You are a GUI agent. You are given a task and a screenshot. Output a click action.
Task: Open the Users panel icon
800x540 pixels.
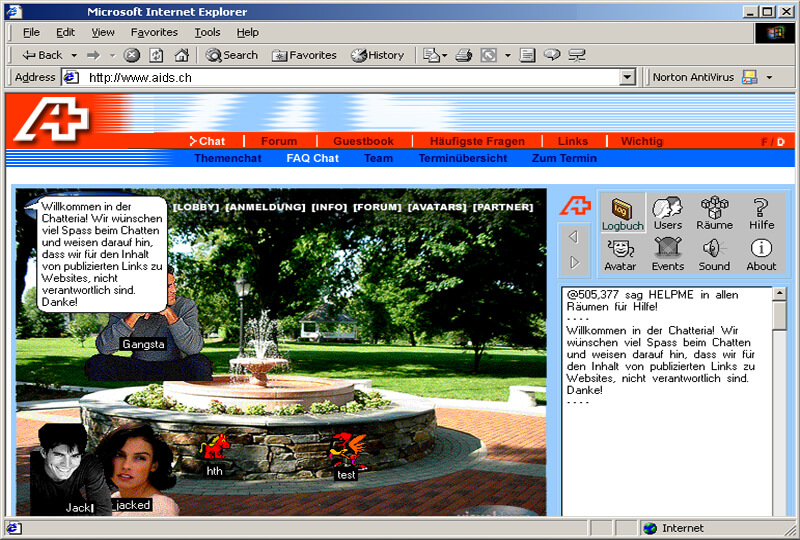tap(667, 213)
